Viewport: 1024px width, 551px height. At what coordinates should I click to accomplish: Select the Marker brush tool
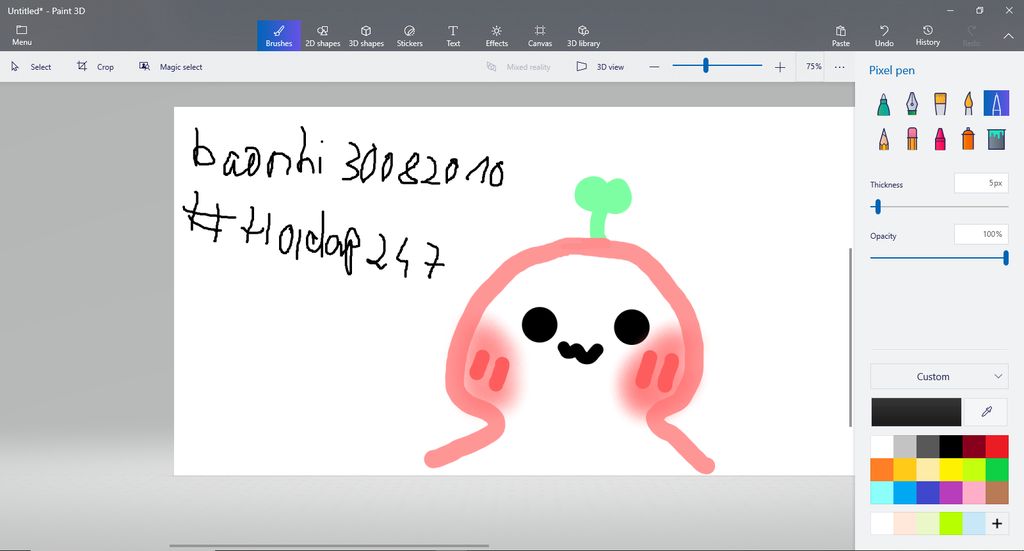click(884, 104)
